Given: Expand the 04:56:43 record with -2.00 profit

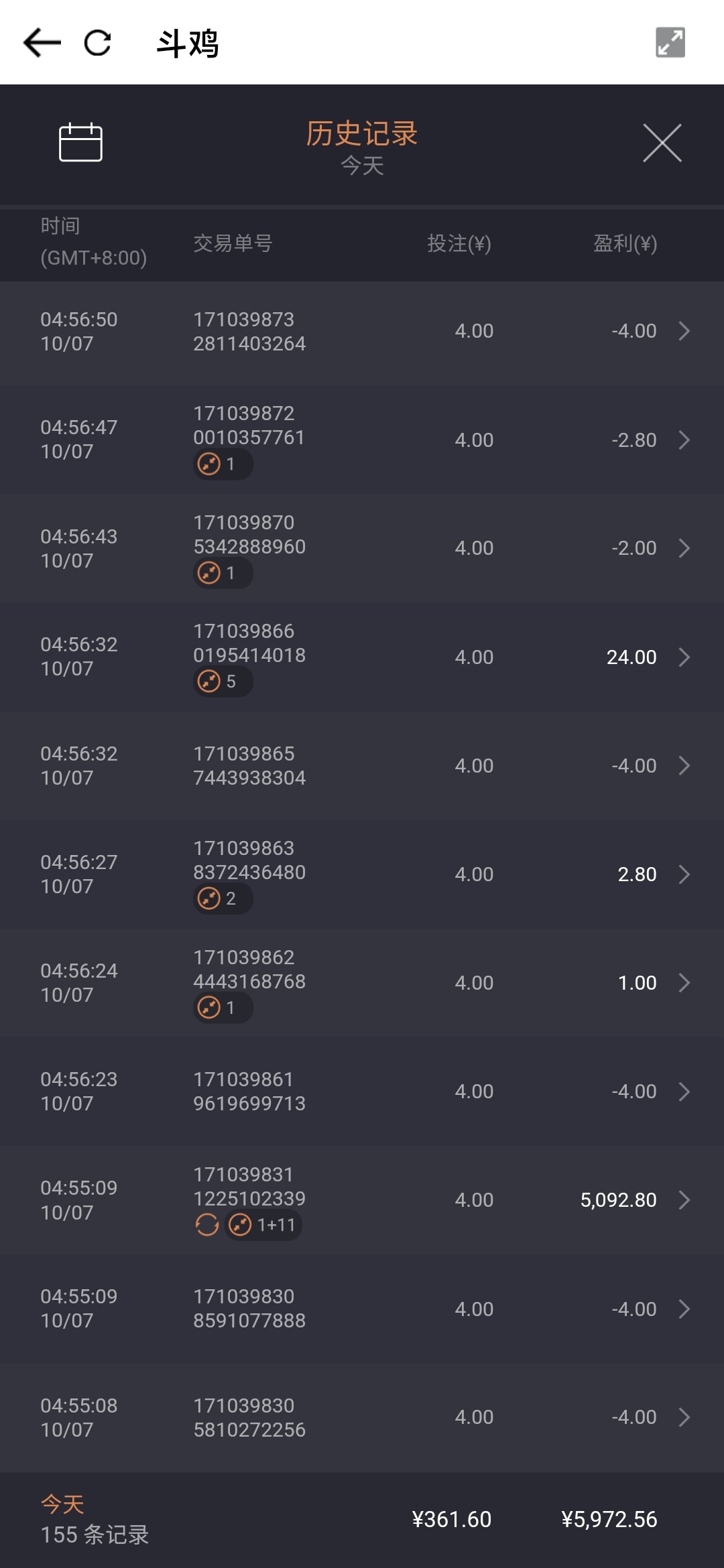Looking at the screenshot, I should 684,548.
